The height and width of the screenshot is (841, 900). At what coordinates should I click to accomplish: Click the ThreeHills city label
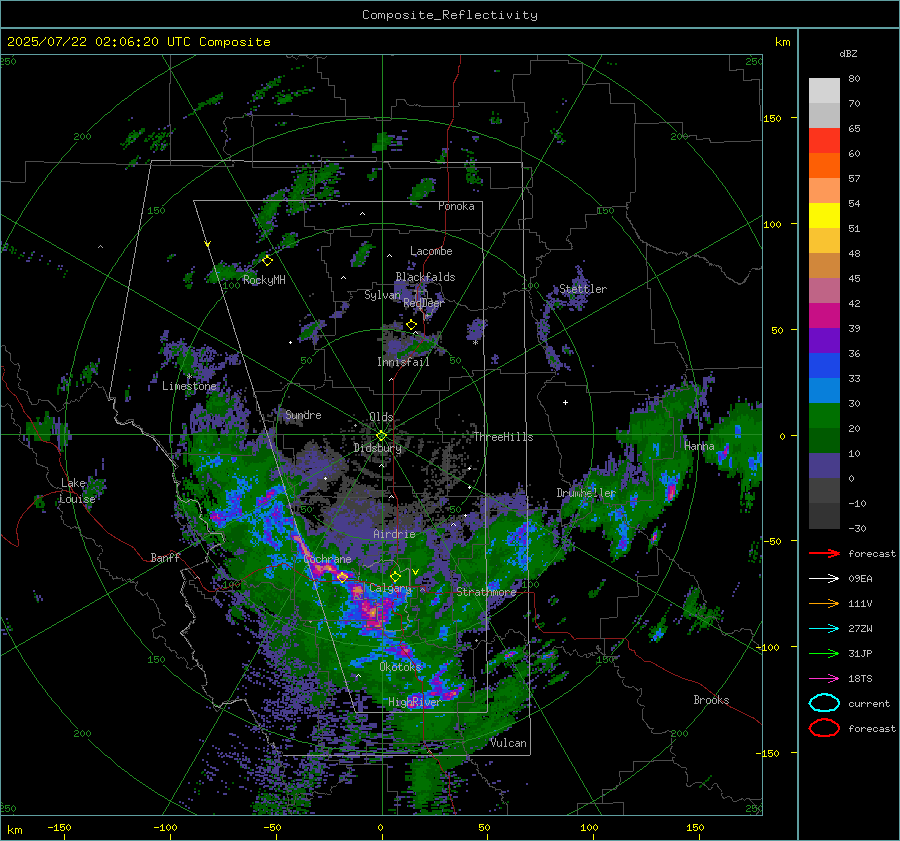[x=503, y=437]
